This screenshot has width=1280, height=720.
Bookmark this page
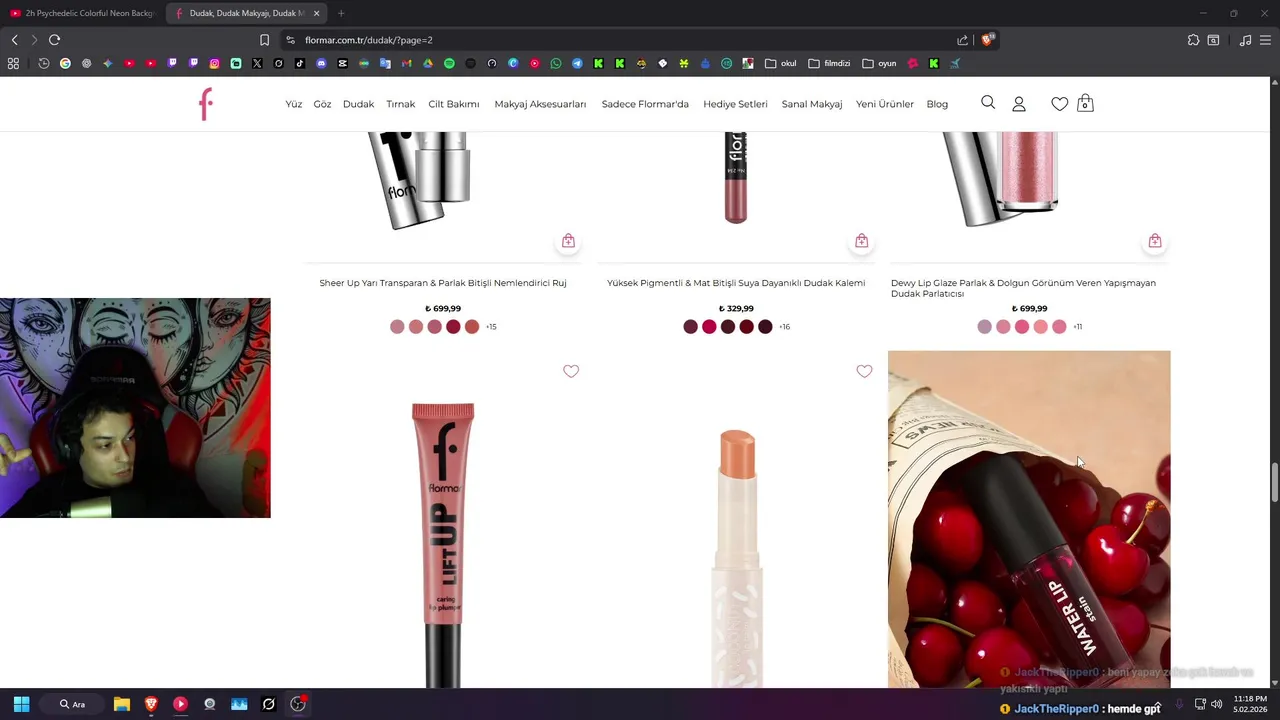click(264, 40)
